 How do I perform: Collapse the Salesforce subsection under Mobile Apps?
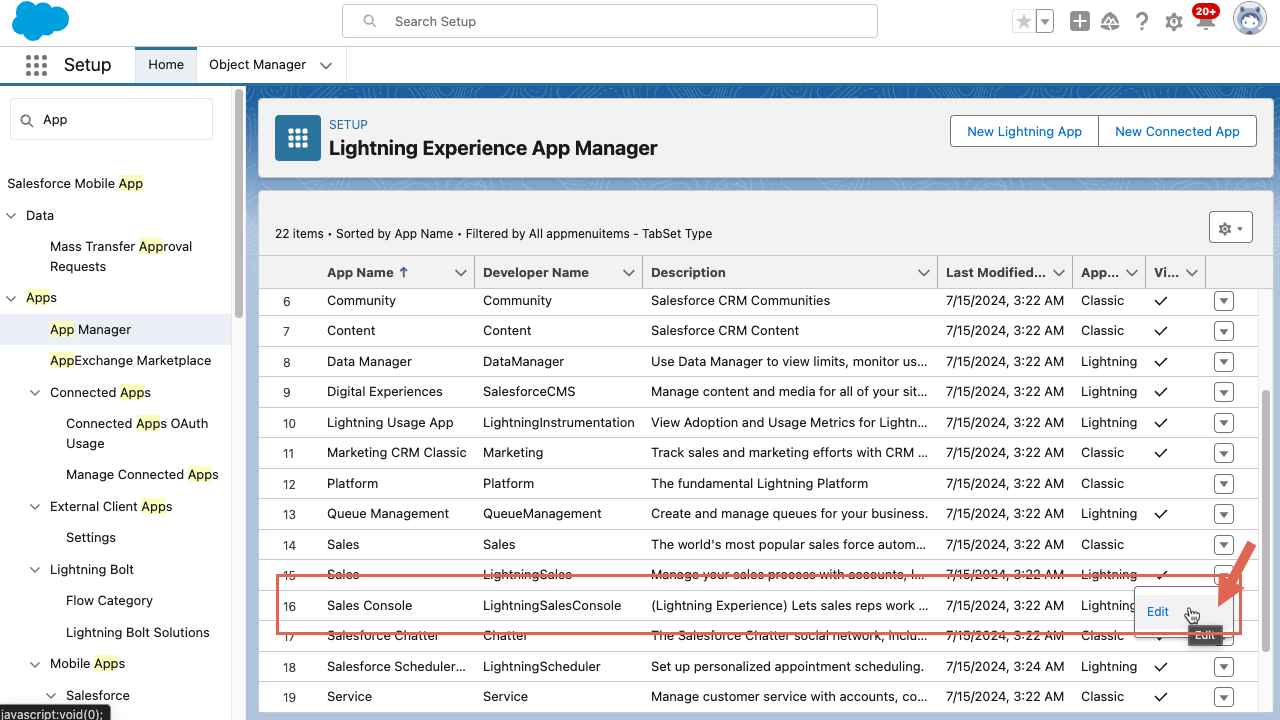click(x=52, y=696)
